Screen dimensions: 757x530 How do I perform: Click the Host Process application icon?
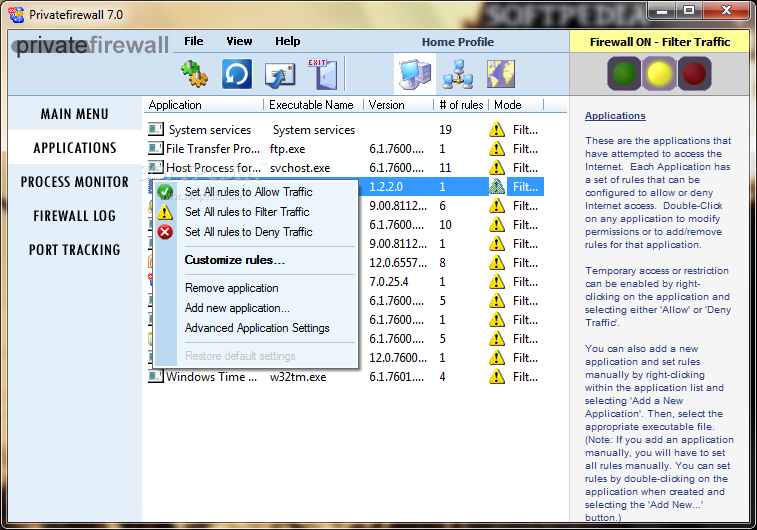pos(155,167)
